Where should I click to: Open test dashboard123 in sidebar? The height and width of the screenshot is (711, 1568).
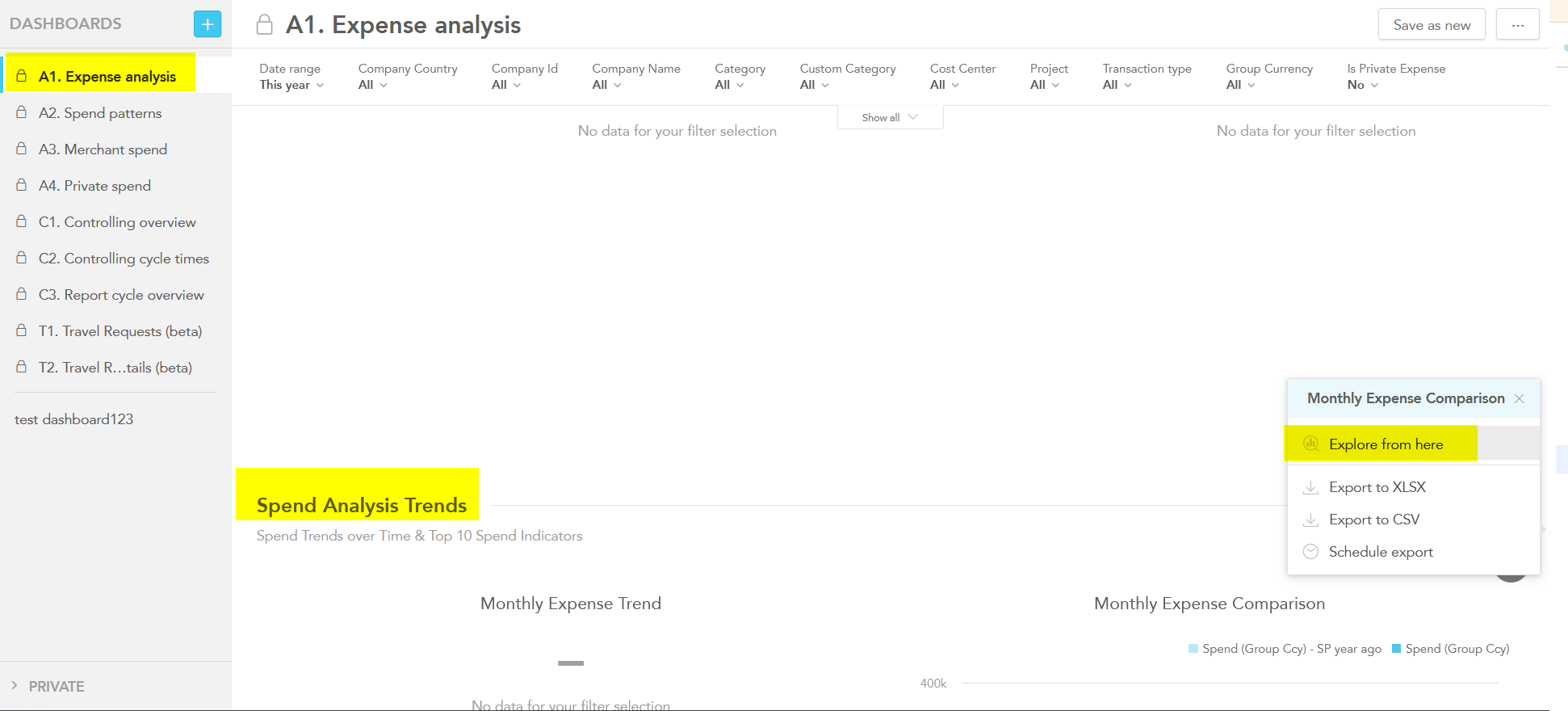73,419
